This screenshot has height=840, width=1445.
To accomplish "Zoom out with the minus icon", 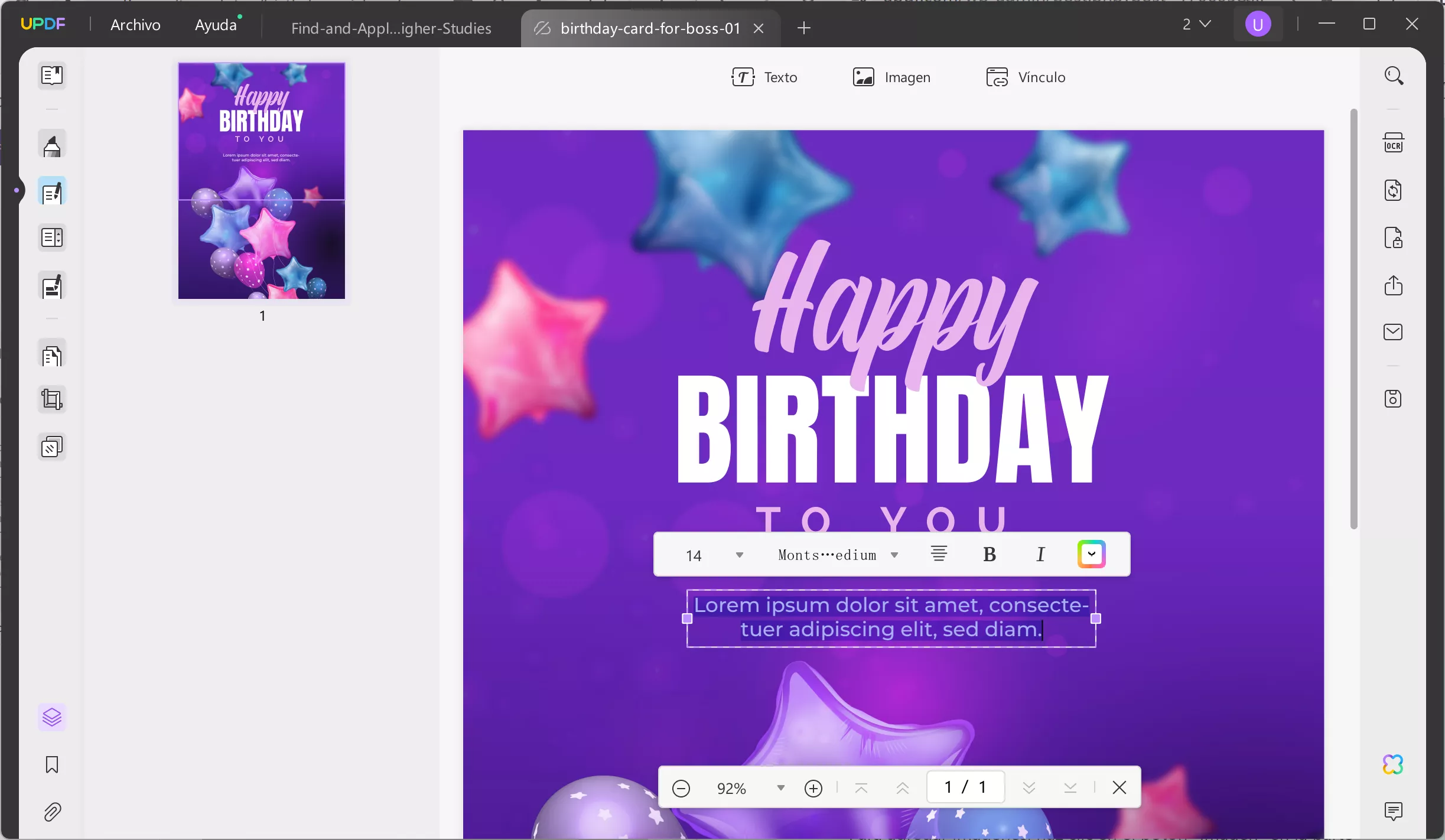I will 681,788.
